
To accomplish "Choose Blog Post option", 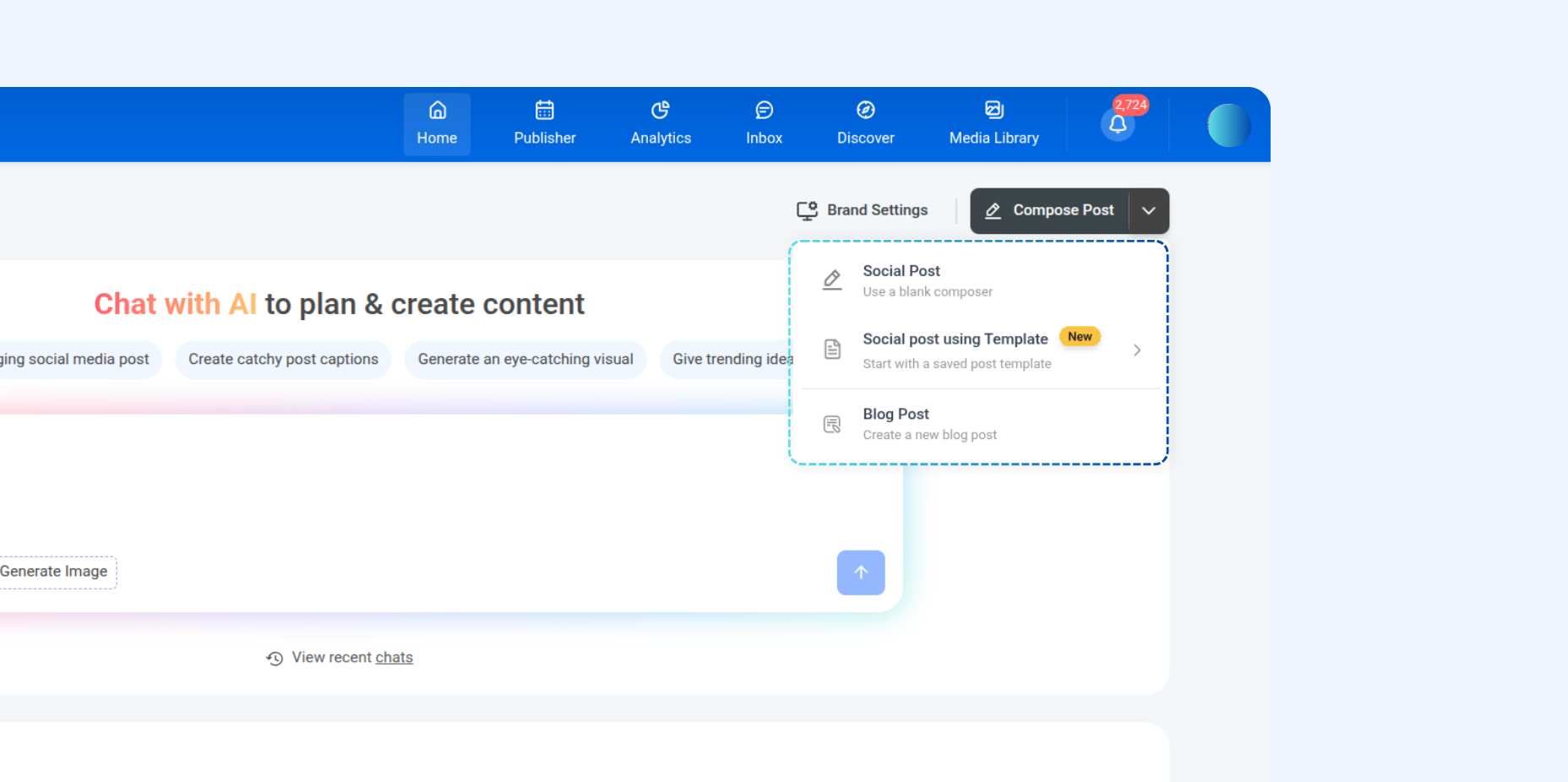I will coord(980,424).
